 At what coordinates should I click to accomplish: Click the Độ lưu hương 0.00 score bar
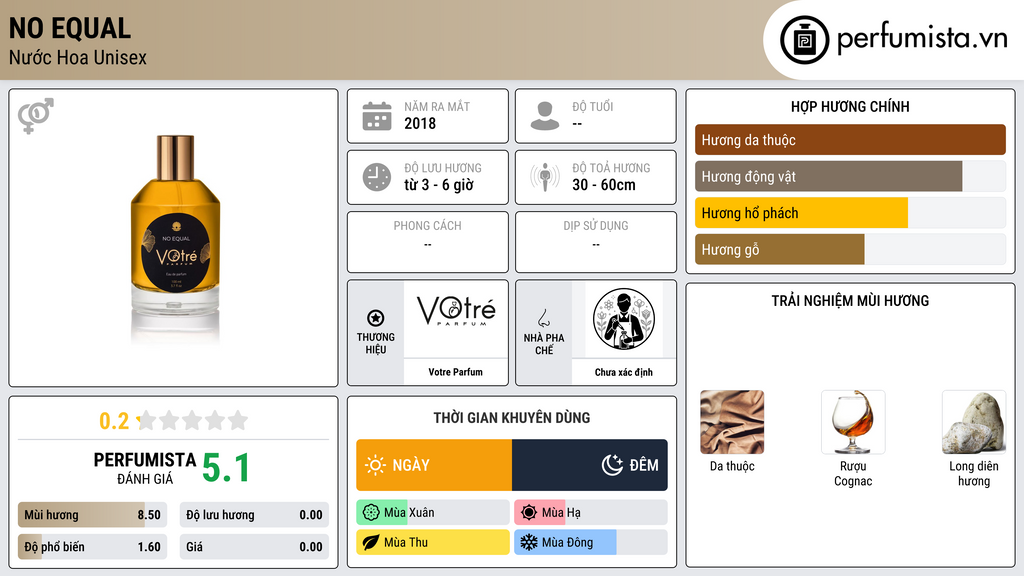coord(254,515)
